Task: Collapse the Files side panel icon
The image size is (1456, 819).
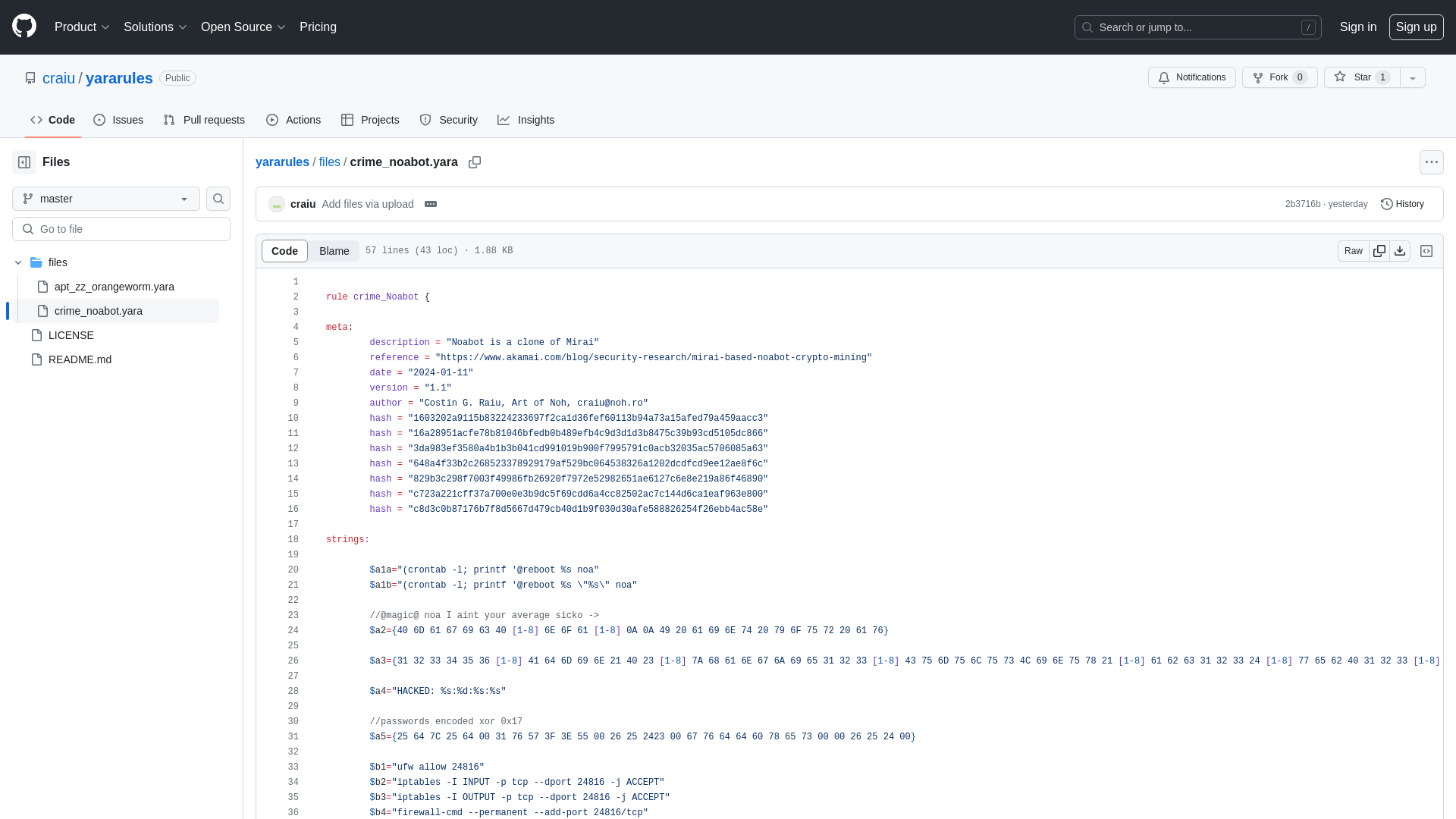Action: pyautogui.click(x=24, y=162)
